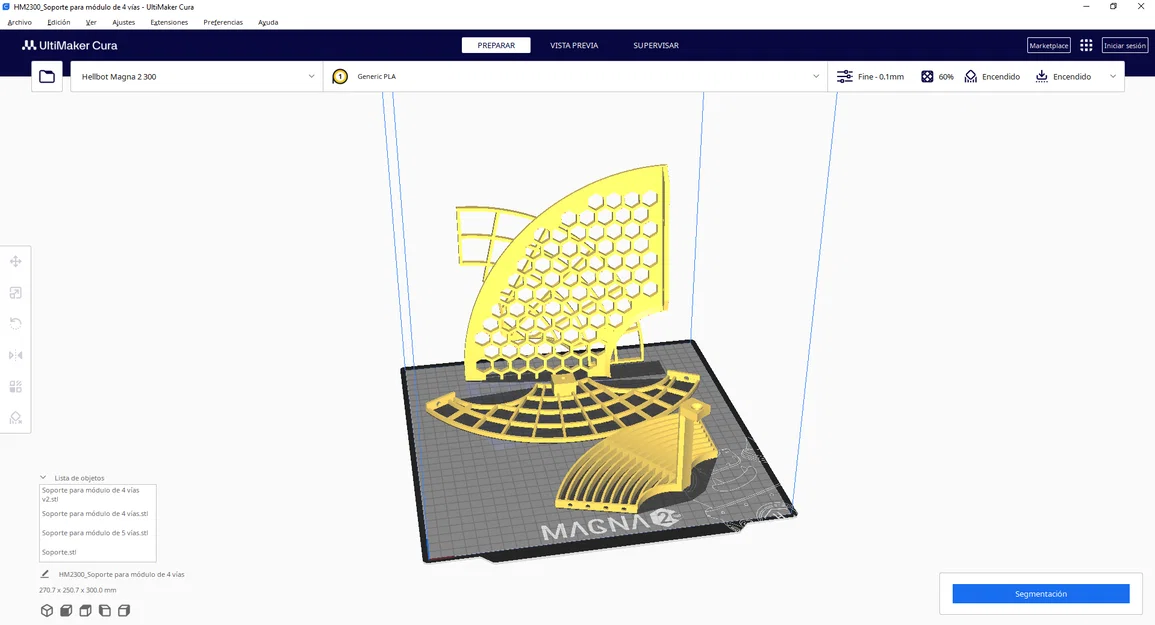
Task: Switch to 3D perspective view cube icon
Action: (x=47, y=610)
